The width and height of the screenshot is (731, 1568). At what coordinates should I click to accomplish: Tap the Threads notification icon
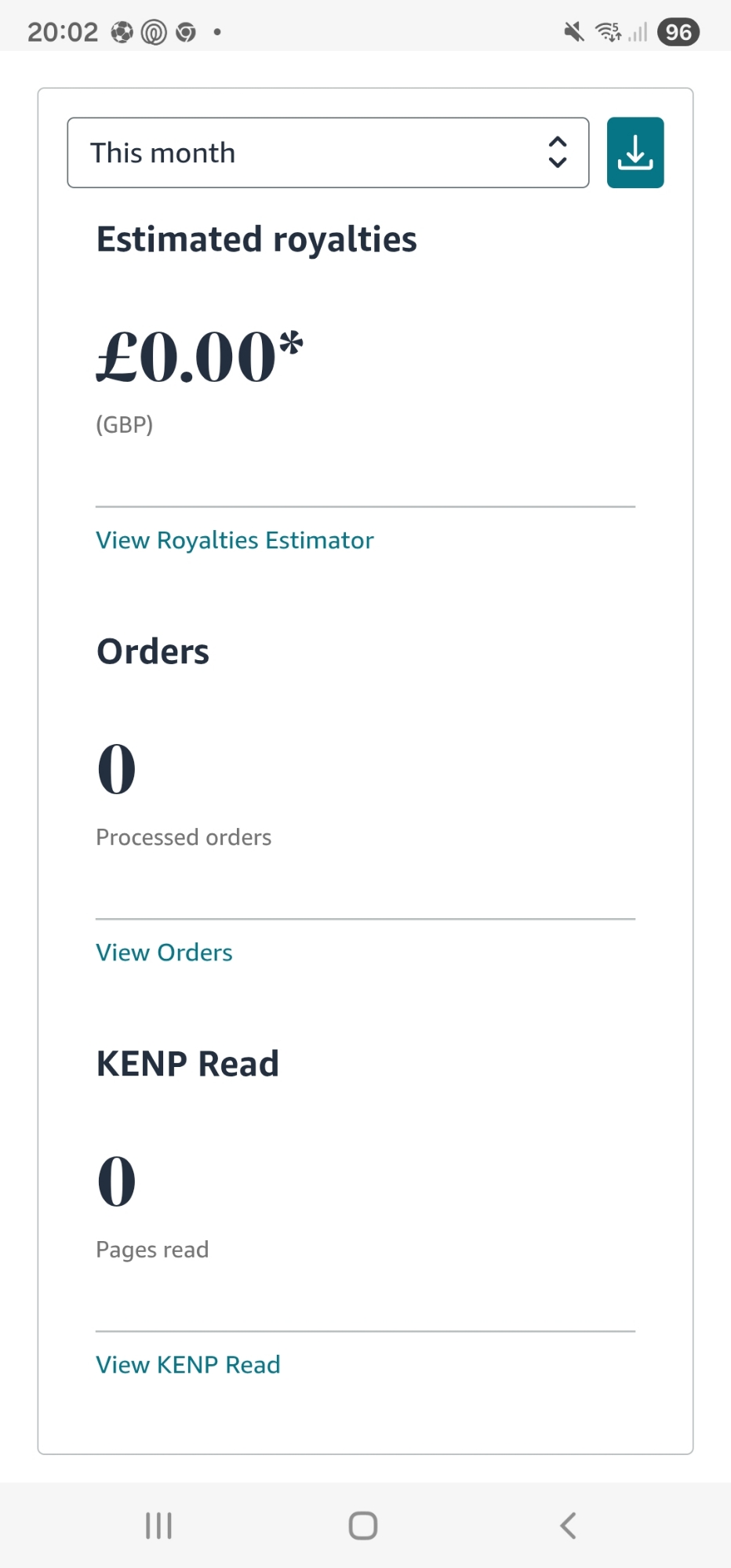[x=154, y=32]
